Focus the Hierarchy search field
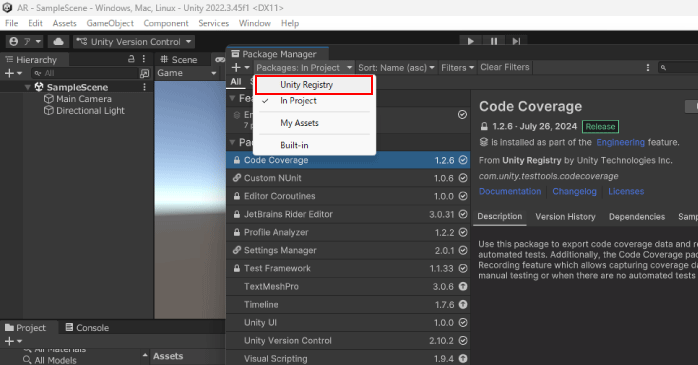The image size is (698, 365). click(85, 73)
